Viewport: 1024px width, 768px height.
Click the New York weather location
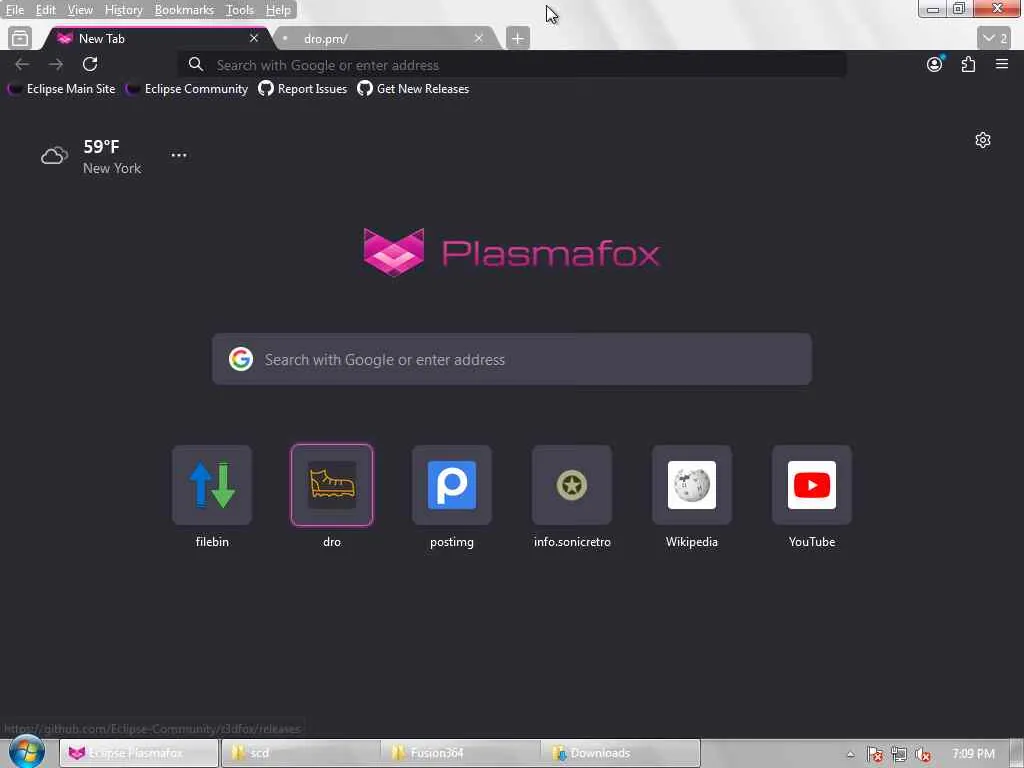coord(112,168)
